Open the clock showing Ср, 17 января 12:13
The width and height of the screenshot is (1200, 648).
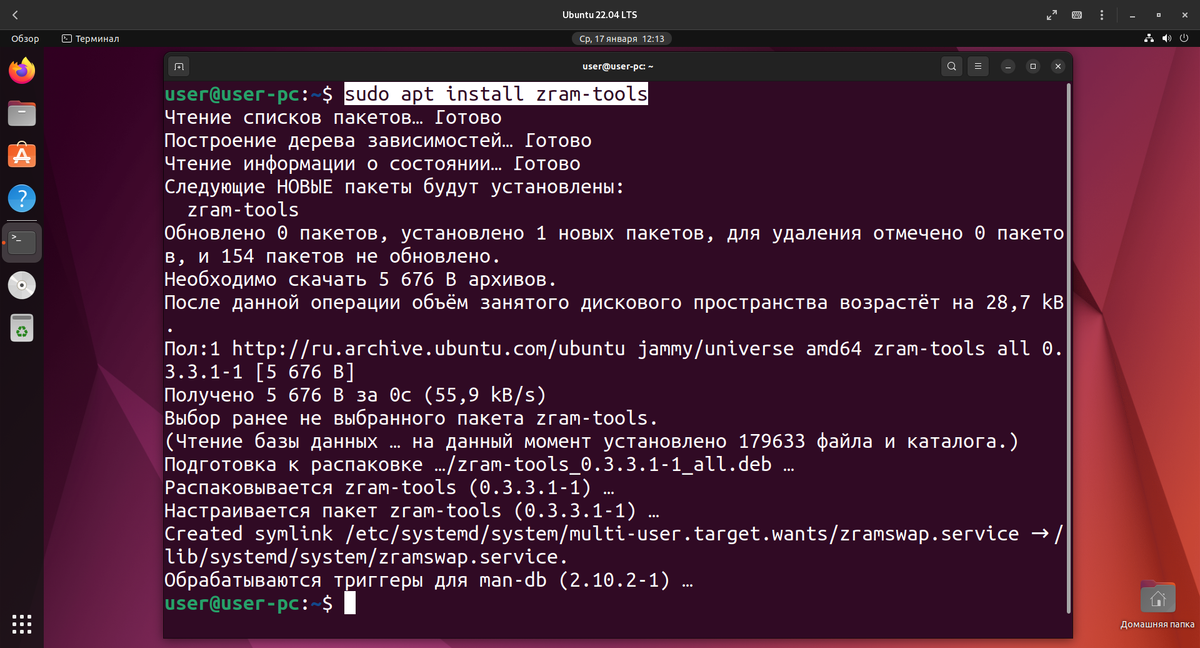tap(621, 38)
